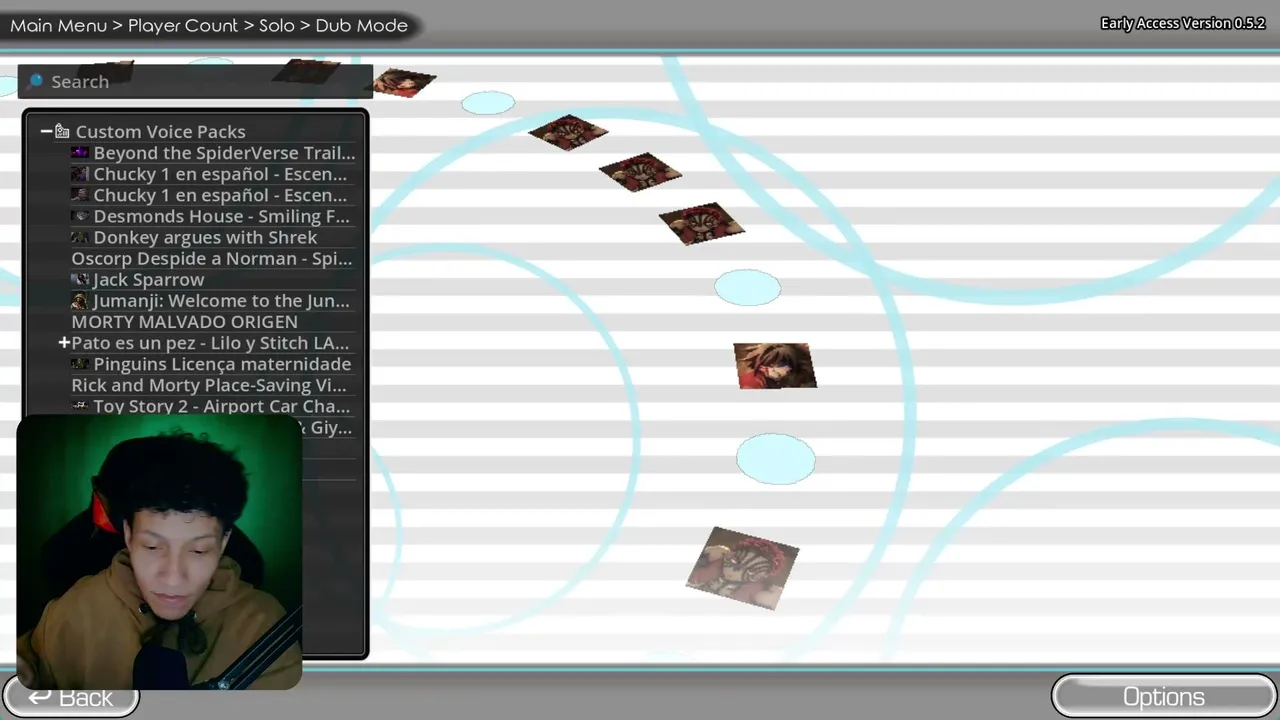The height and width of the screenshot is (720, 1280).
Task: Select the Oscorp Despide a Norman pack
Action: (x=212, y=259)
